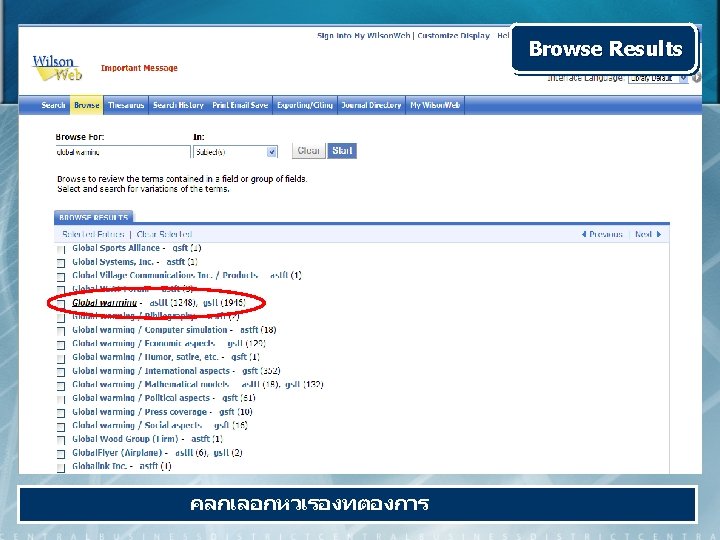Select the Global warming / Humor, satire checkbox

click(61, 359)
